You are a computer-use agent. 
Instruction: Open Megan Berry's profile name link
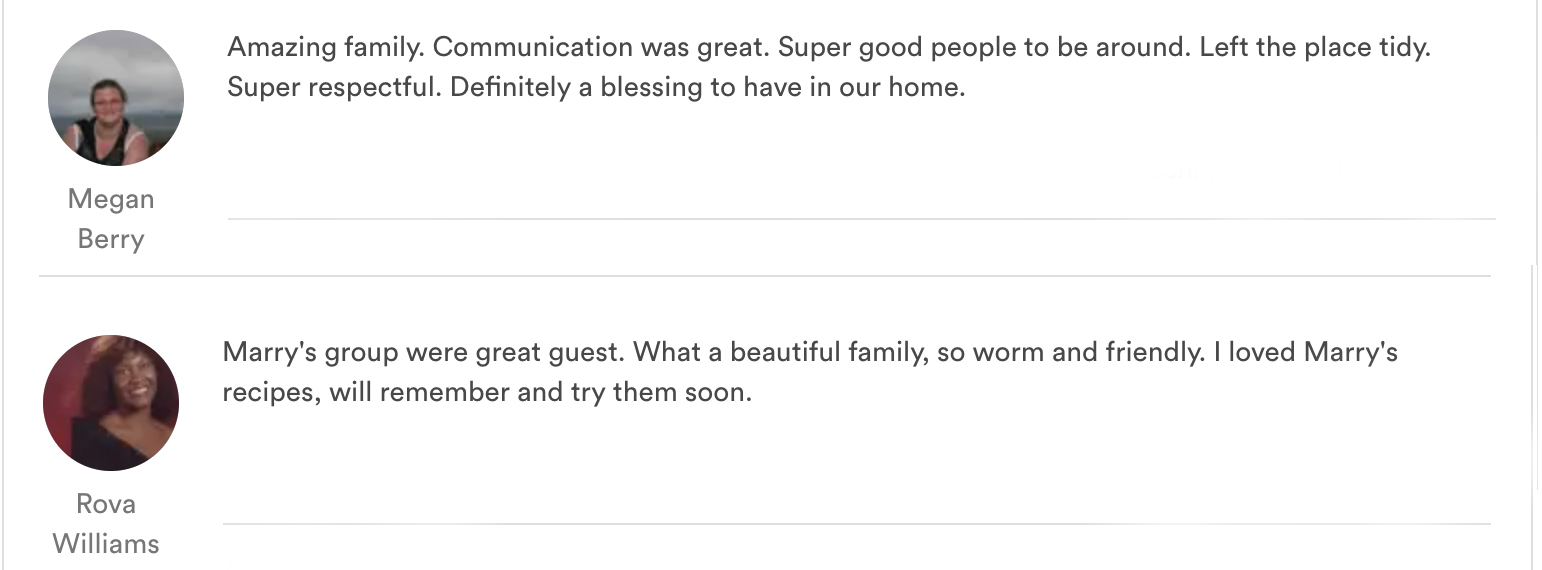[111, 219]
